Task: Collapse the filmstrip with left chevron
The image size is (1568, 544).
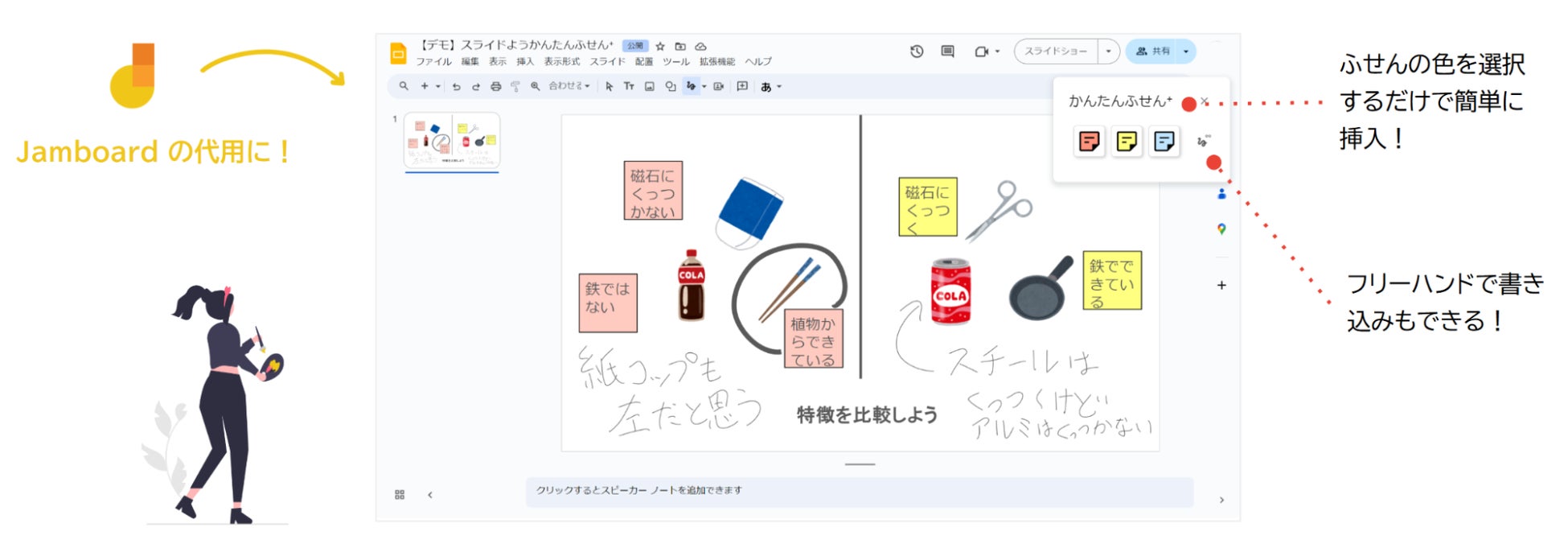Action: [x=430, y=495]
